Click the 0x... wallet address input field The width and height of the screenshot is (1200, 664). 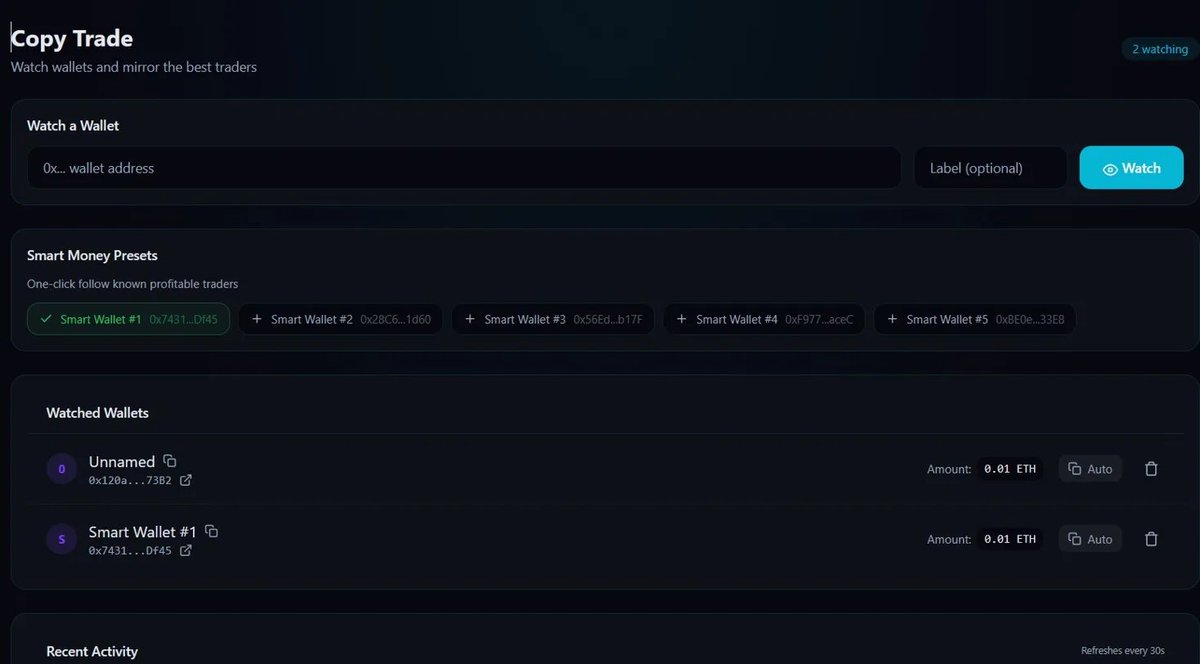point(463,168)
